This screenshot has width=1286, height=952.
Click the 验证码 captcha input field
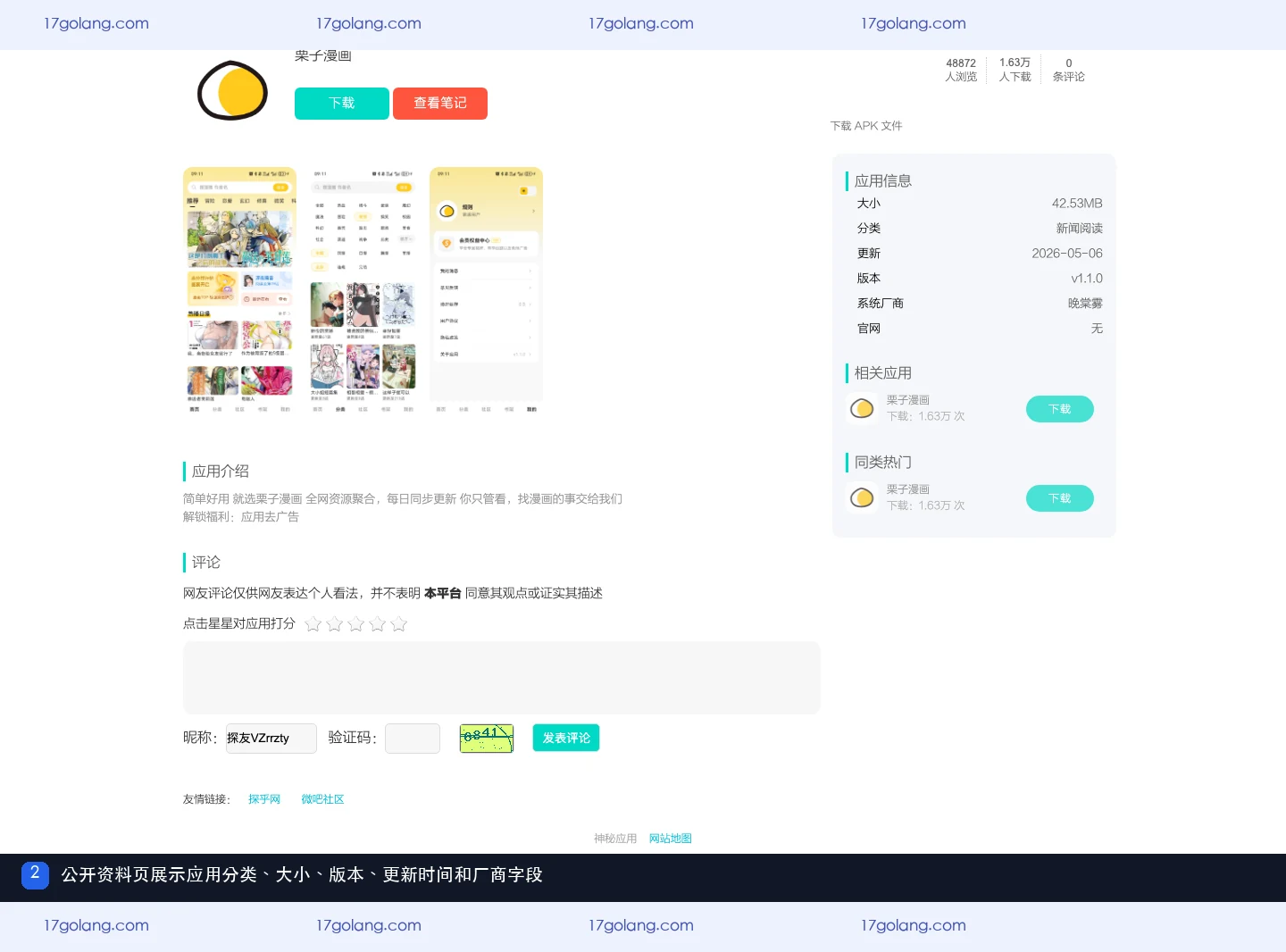click(x=413, y=739)
